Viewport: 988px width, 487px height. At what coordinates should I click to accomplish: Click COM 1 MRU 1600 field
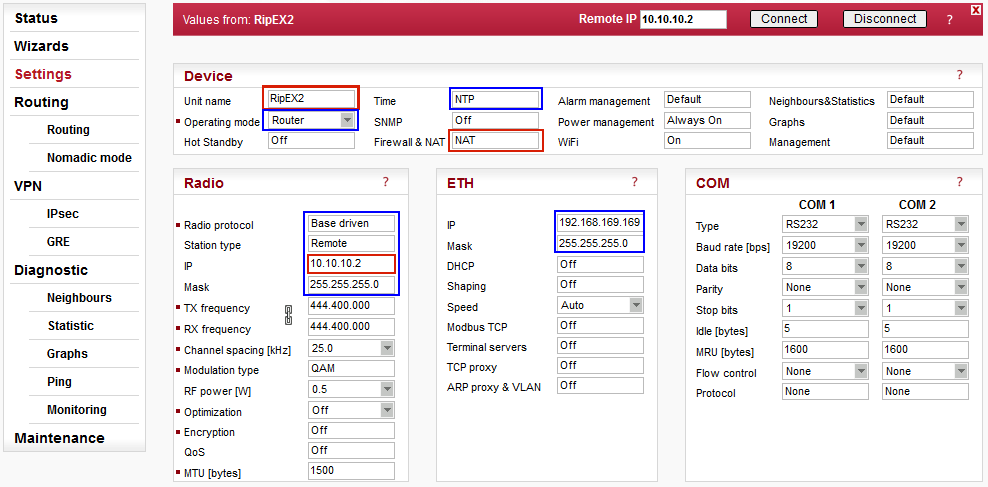click(825, 350)
